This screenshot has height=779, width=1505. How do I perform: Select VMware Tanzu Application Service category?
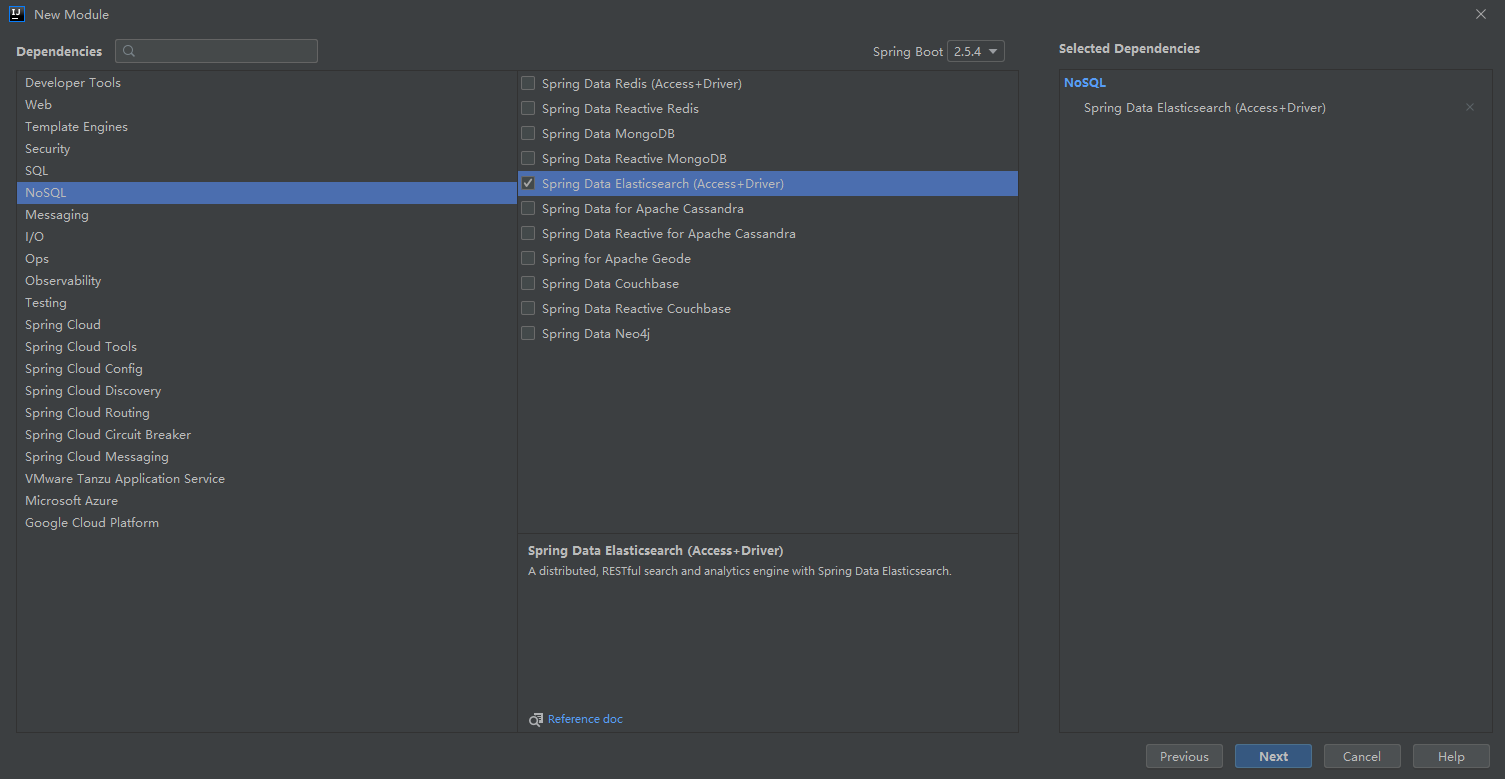click(x=266, y=478)
